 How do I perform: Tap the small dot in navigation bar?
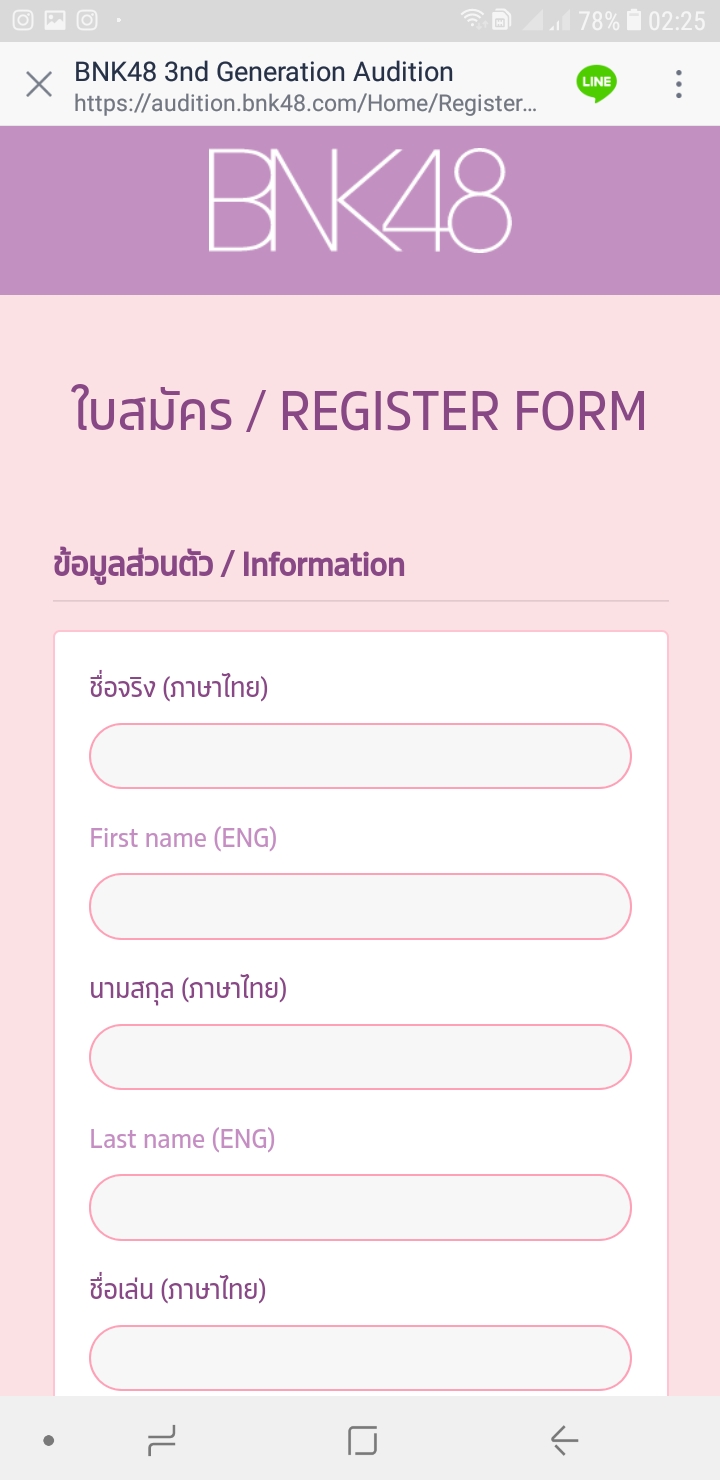[48, 1440]
